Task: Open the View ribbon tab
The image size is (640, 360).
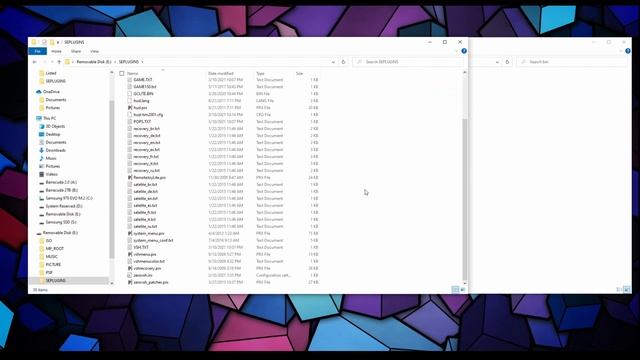Action: tap(94, 51)
